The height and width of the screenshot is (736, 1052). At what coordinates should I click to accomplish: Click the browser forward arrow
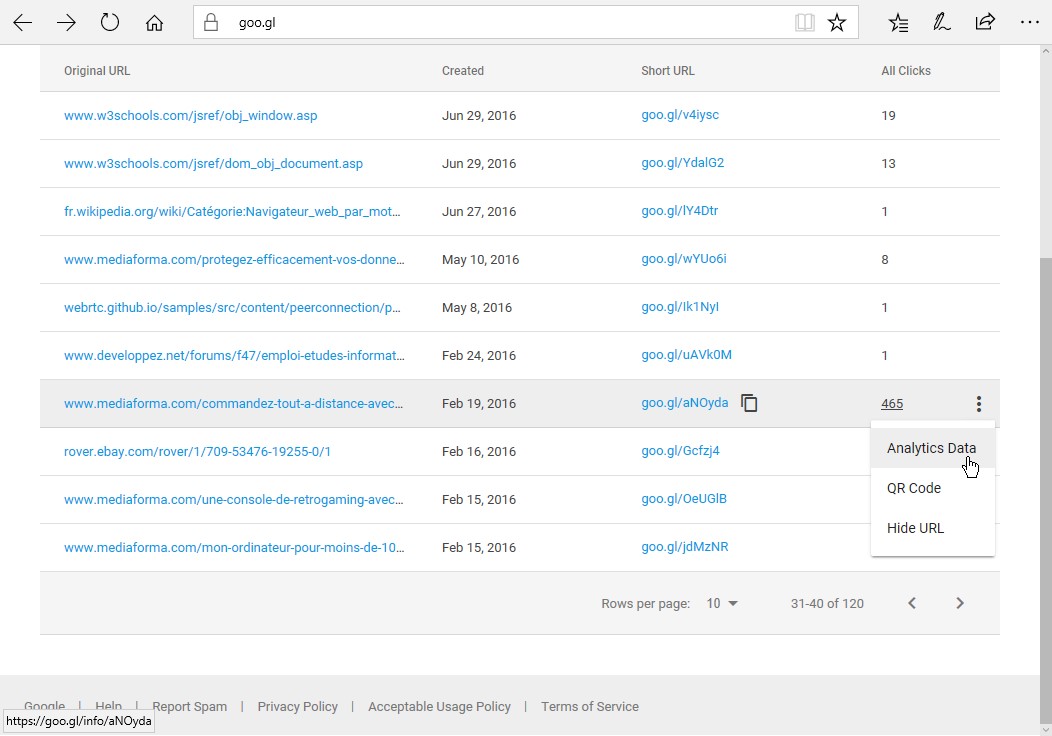point(66,22)
